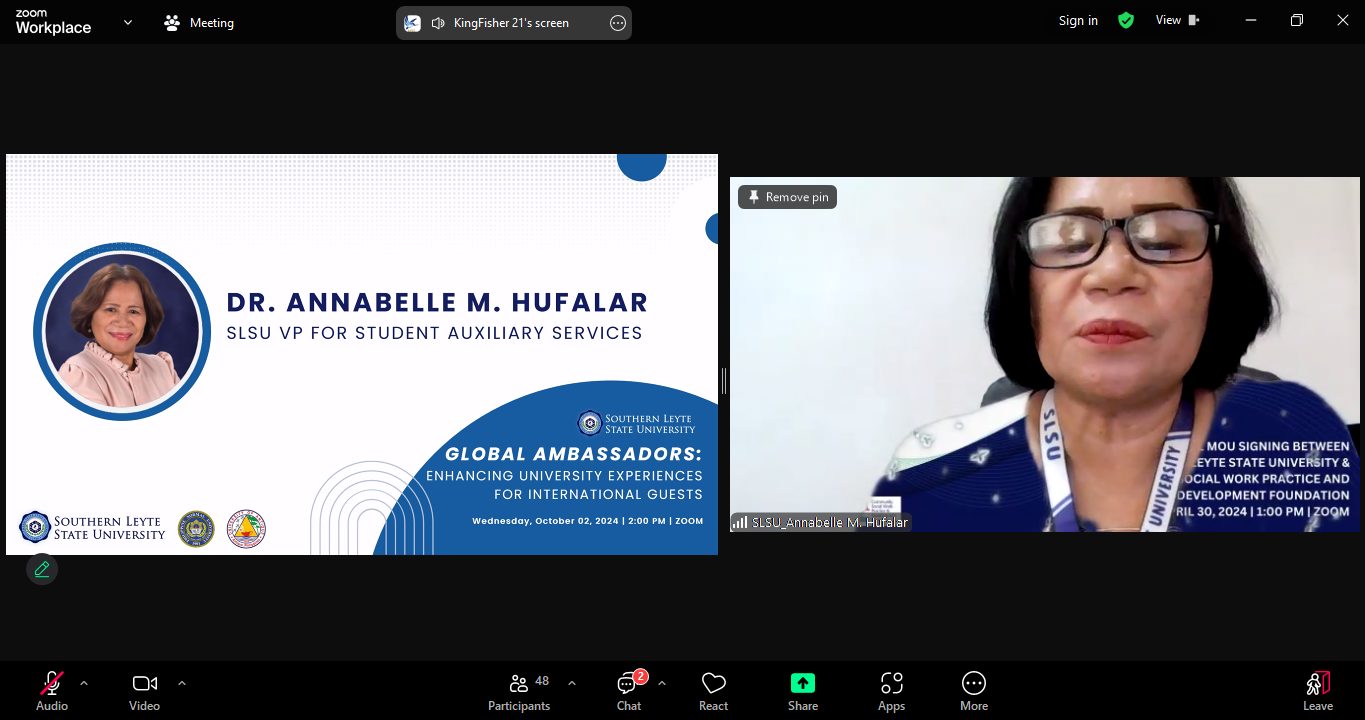Minimize the Zoom window
Screen dimensions: 1365x720
click(x=1251, y=20)
